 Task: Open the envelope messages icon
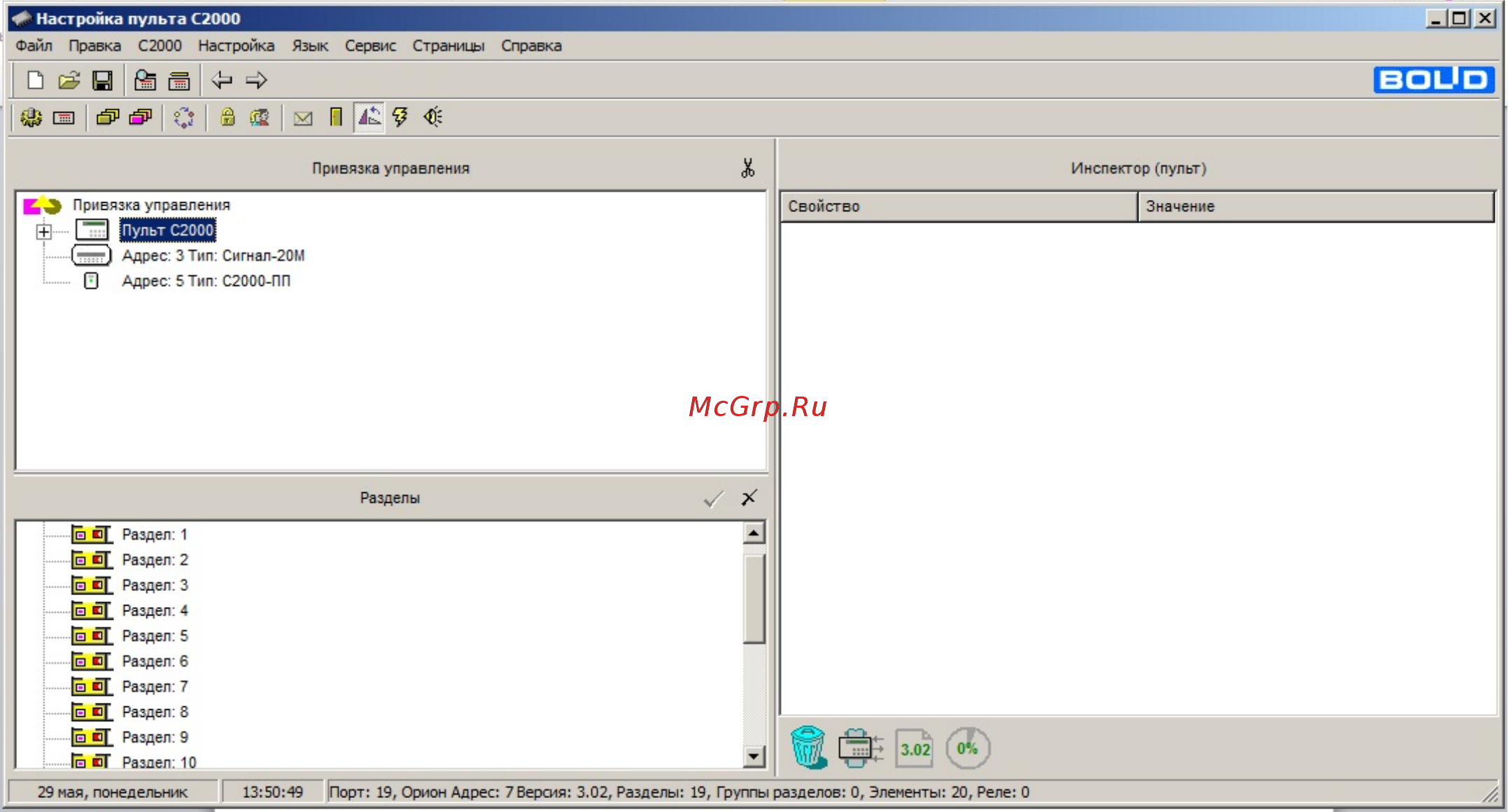tap(303, 118)
